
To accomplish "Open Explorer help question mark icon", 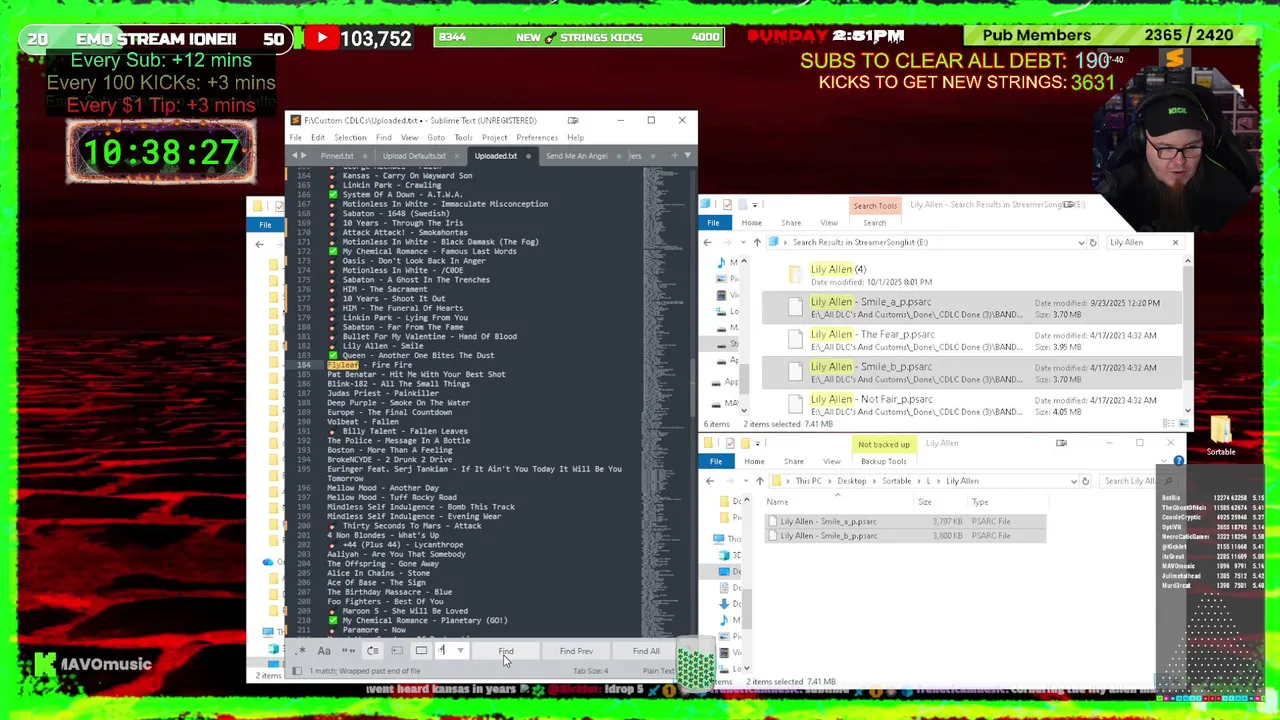I will 1179,461.
